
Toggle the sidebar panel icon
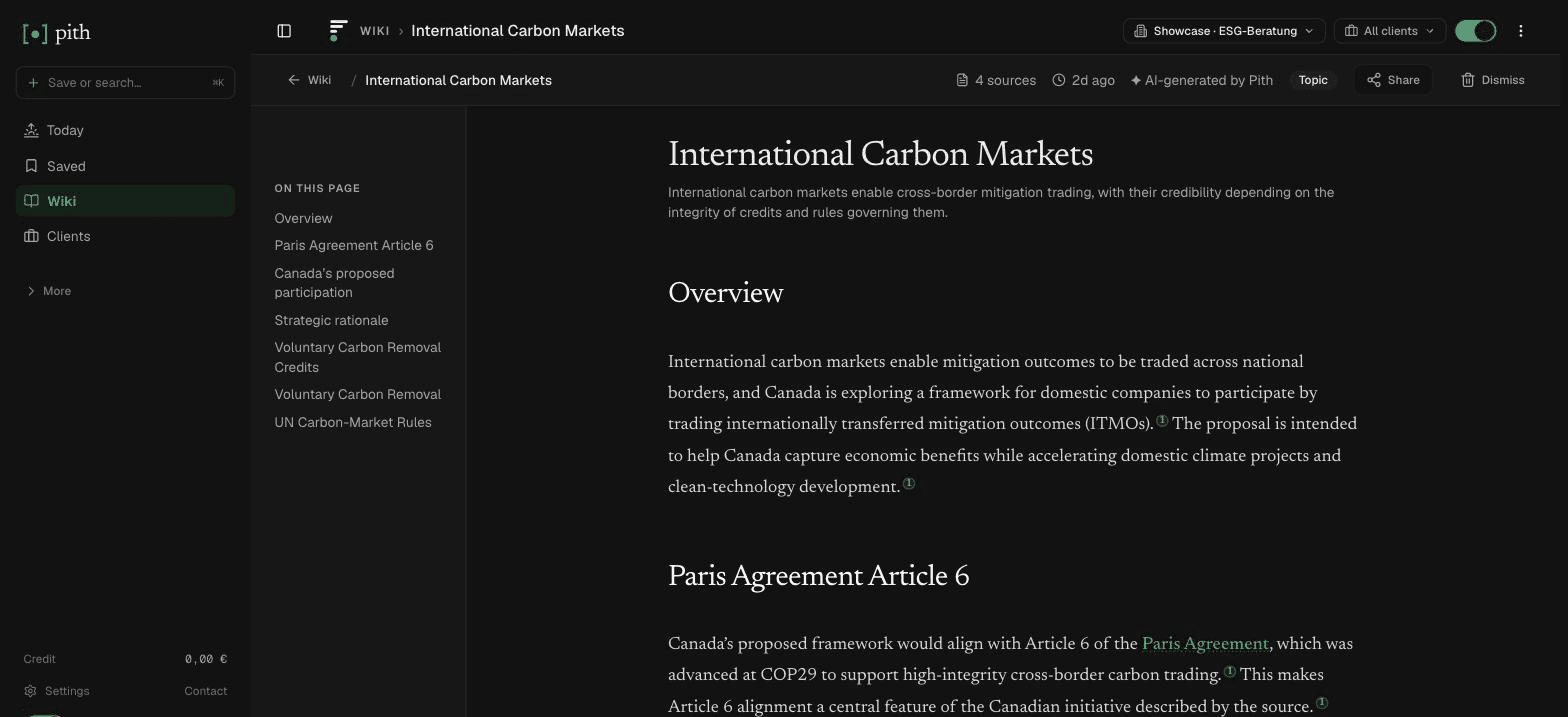pyautogui.click(x=284, y=31)
